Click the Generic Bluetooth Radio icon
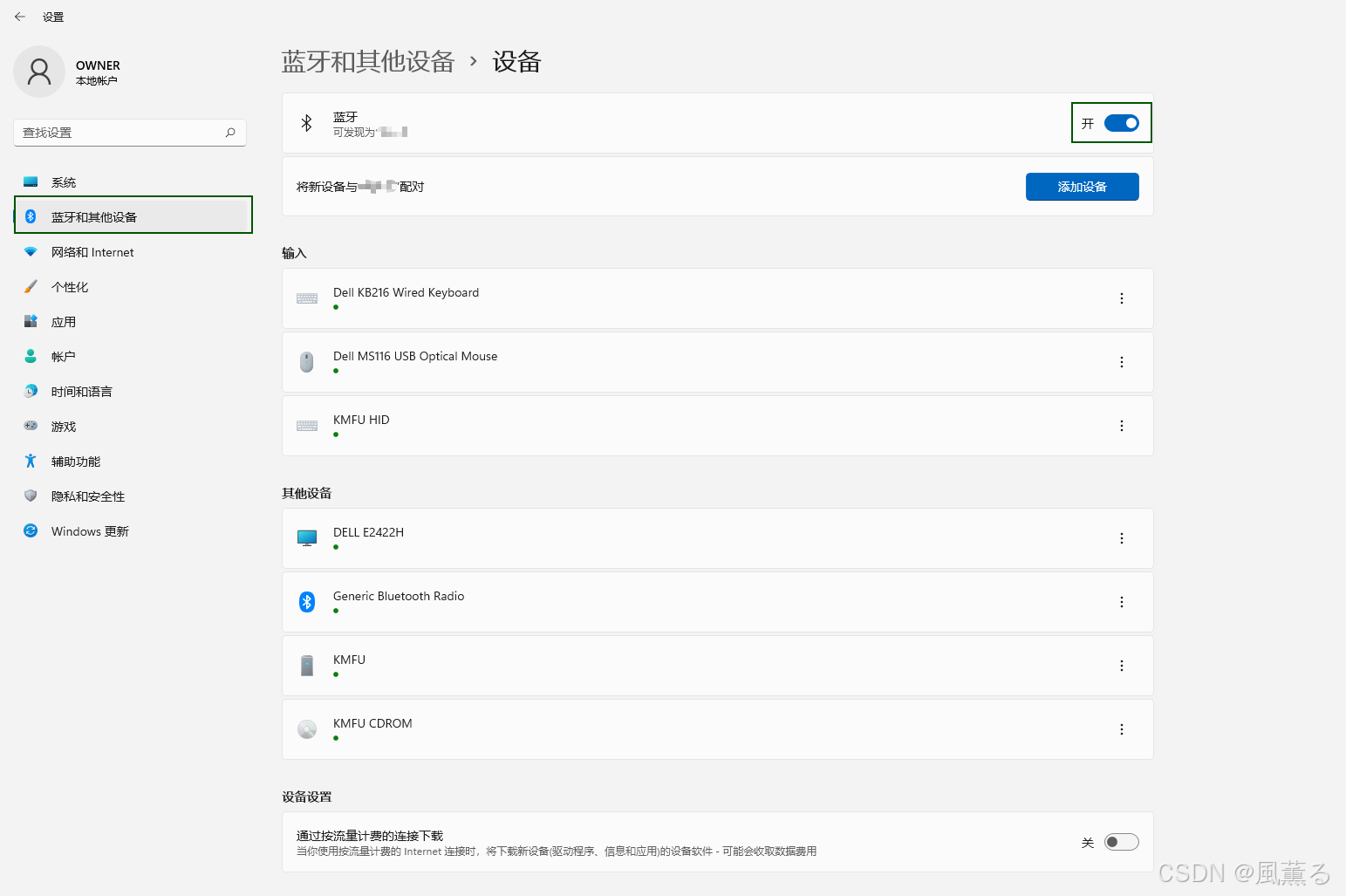Image resolution: width=1346 pixels, height=896 pixels. point(307,602)
